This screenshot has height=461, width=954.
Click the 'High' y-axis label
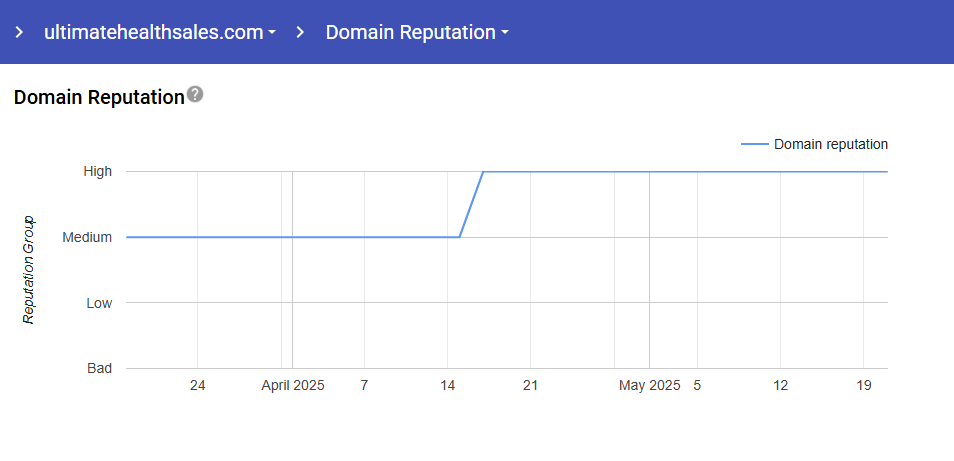point(97,171)
